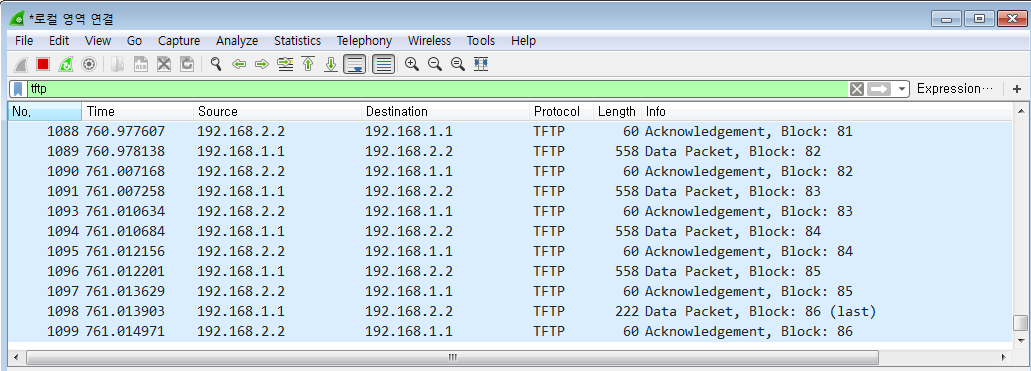The image size is (1031, 371).
Task: Click the Close capture file icon
Action: [x=164, y=64]
